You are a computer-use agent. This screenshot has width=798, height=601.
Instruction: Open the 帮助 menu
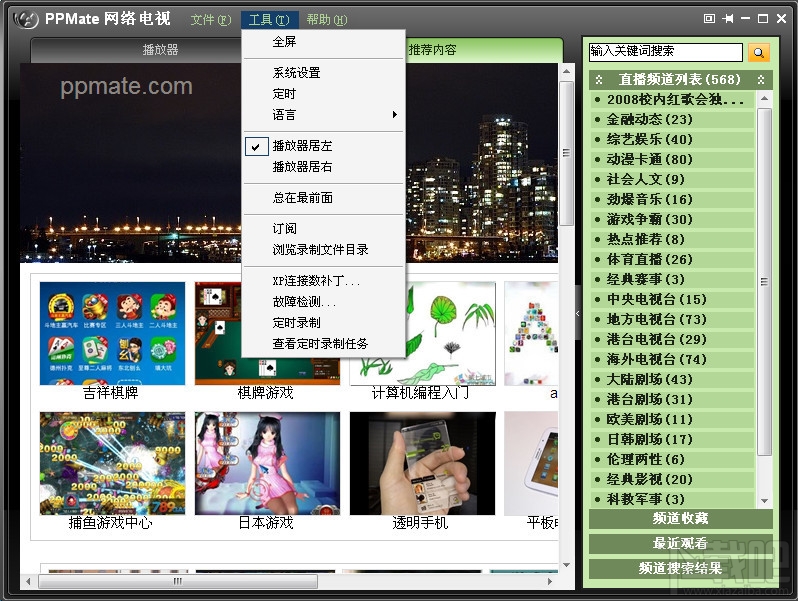pyautogui.click(x=327, y=20)
